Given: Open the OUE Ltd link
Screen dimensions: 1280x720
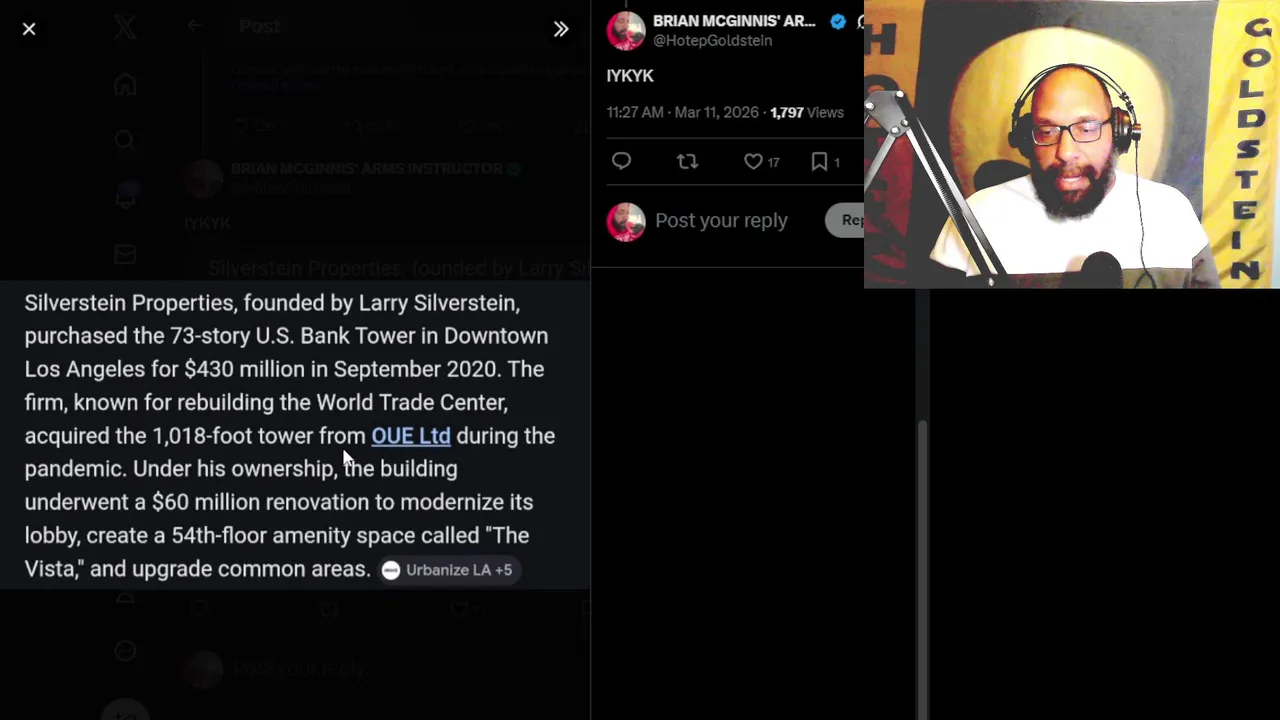Looking at the screenshot, I should [x=411, y=436].
